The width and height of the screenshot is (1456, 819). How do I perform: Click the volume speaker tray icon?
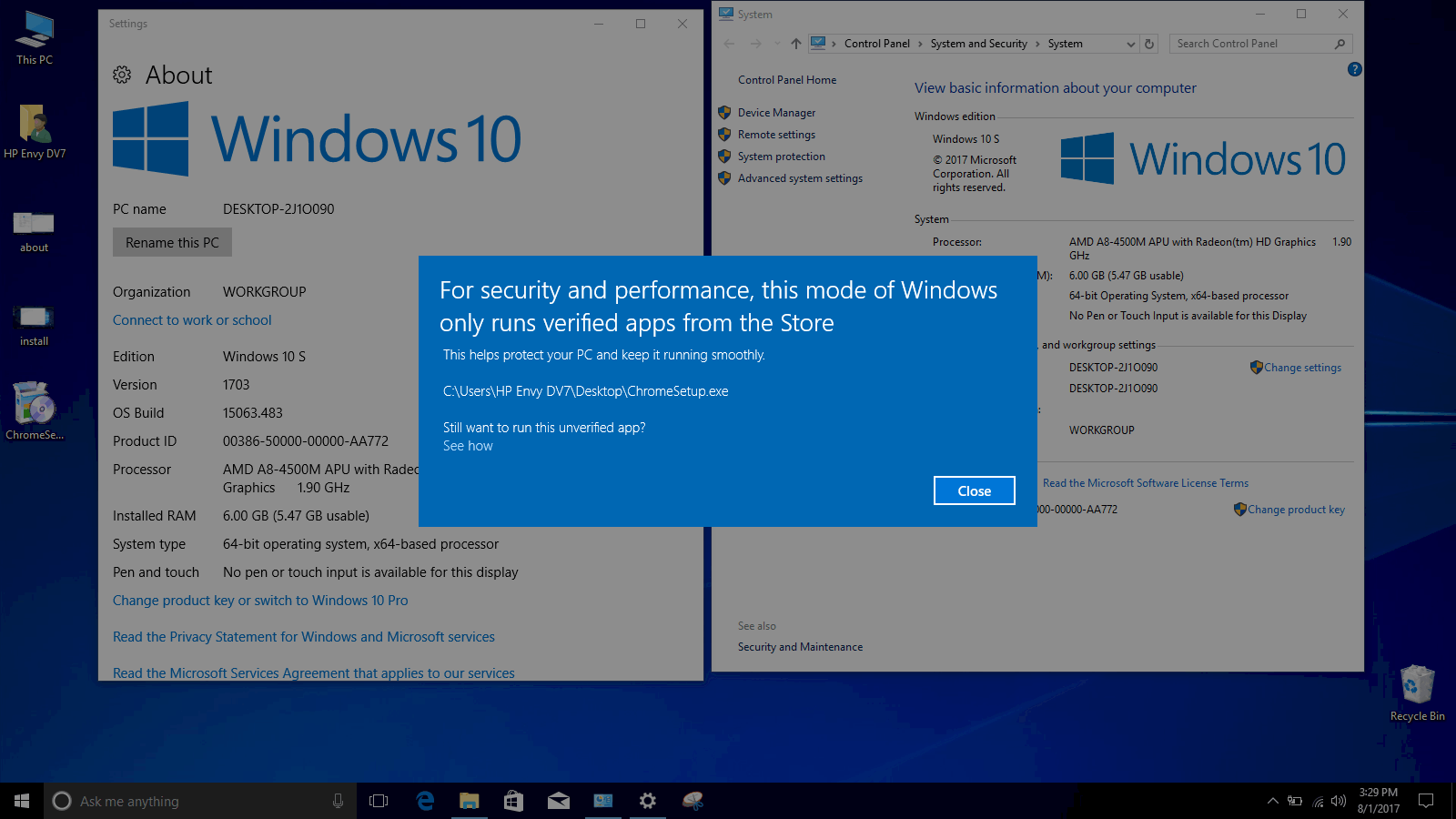click(x=1338, y=801)
